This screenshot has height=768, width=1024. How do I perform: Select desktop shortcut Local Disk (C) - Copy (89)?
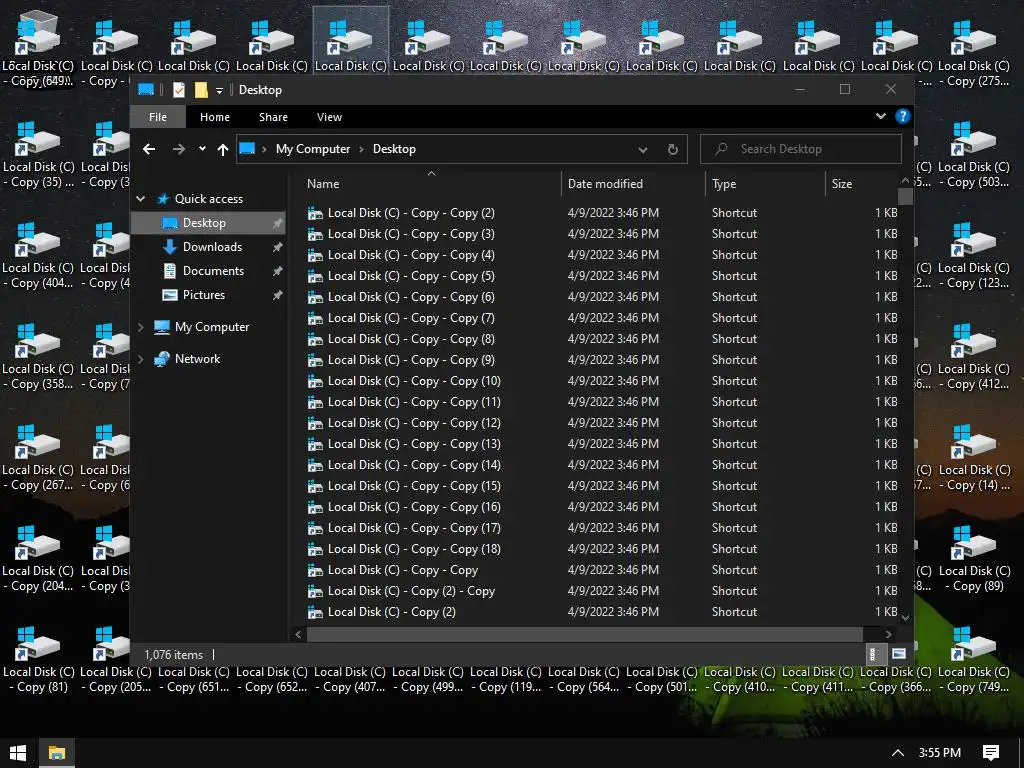(974, 559)
